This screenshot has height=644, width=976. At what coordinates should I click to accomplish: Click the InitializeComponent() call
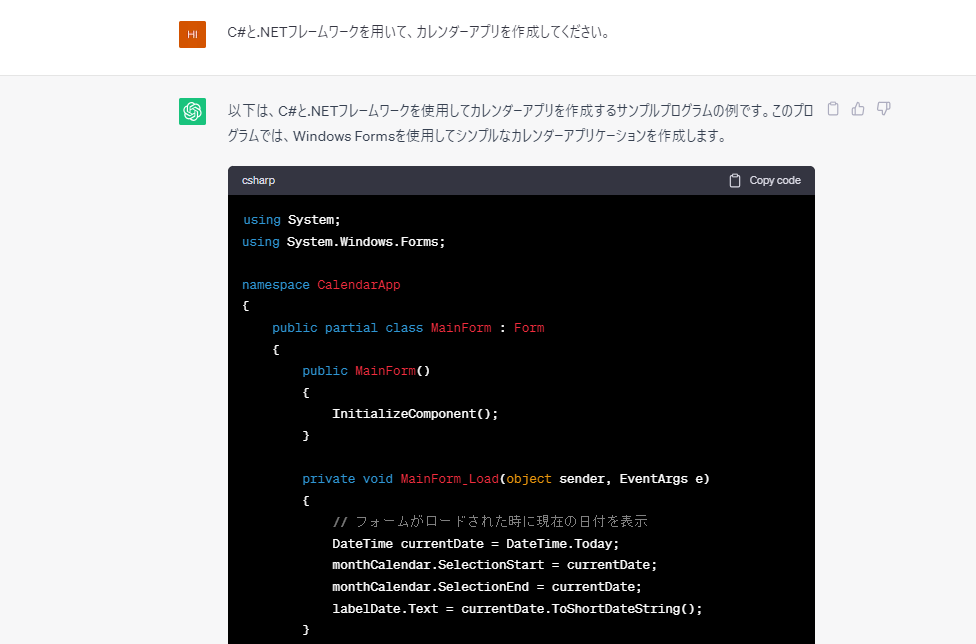pos(415,414)
